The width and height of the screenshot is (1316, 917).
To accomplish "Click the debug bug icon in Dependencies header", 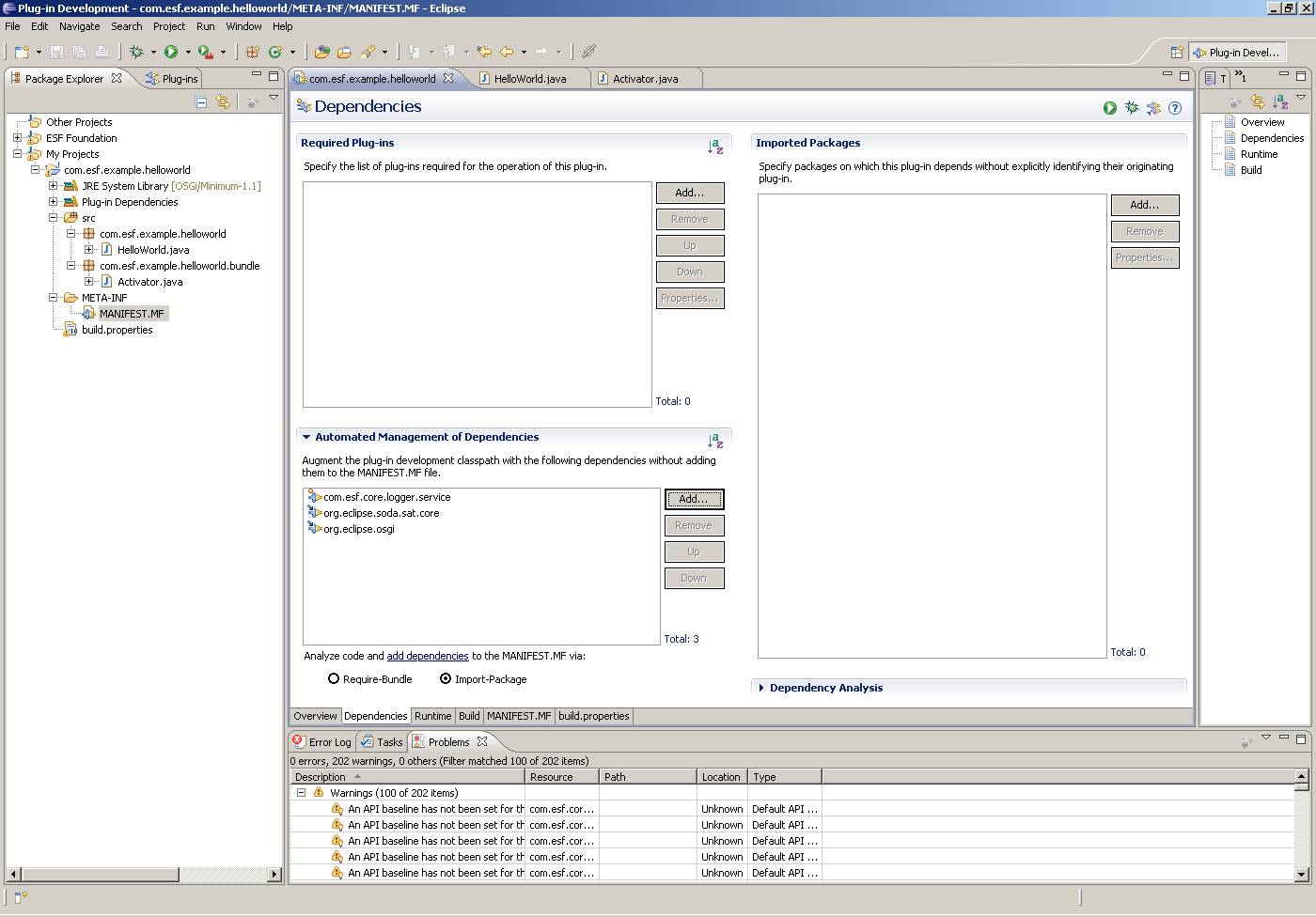I will (x=1132, y=108).
